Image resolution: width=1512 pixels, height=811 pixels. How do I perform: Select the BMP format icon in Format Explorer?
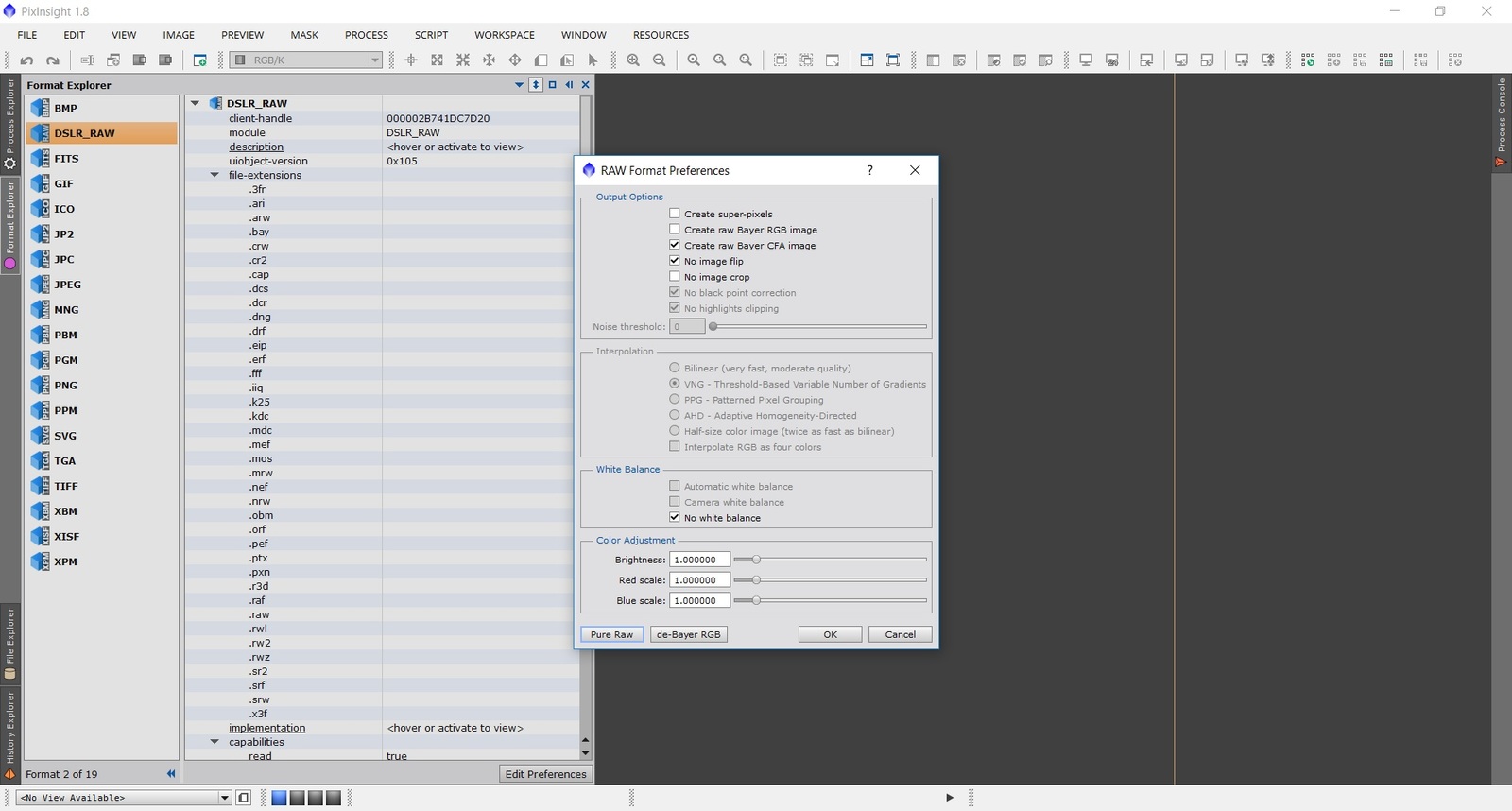(40, 108)
